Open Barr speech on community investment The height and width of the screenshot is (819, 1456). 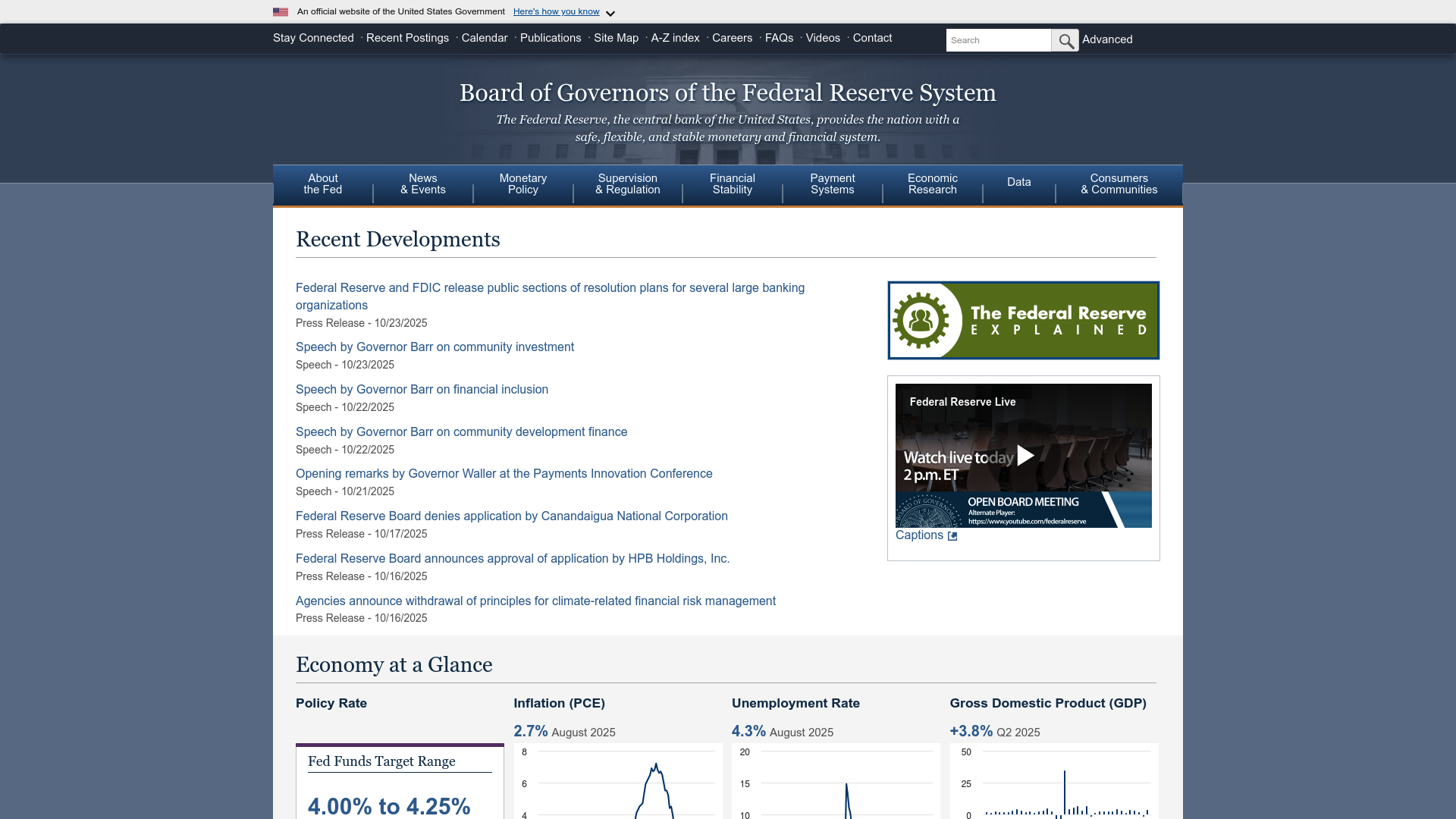click(435, 347)
